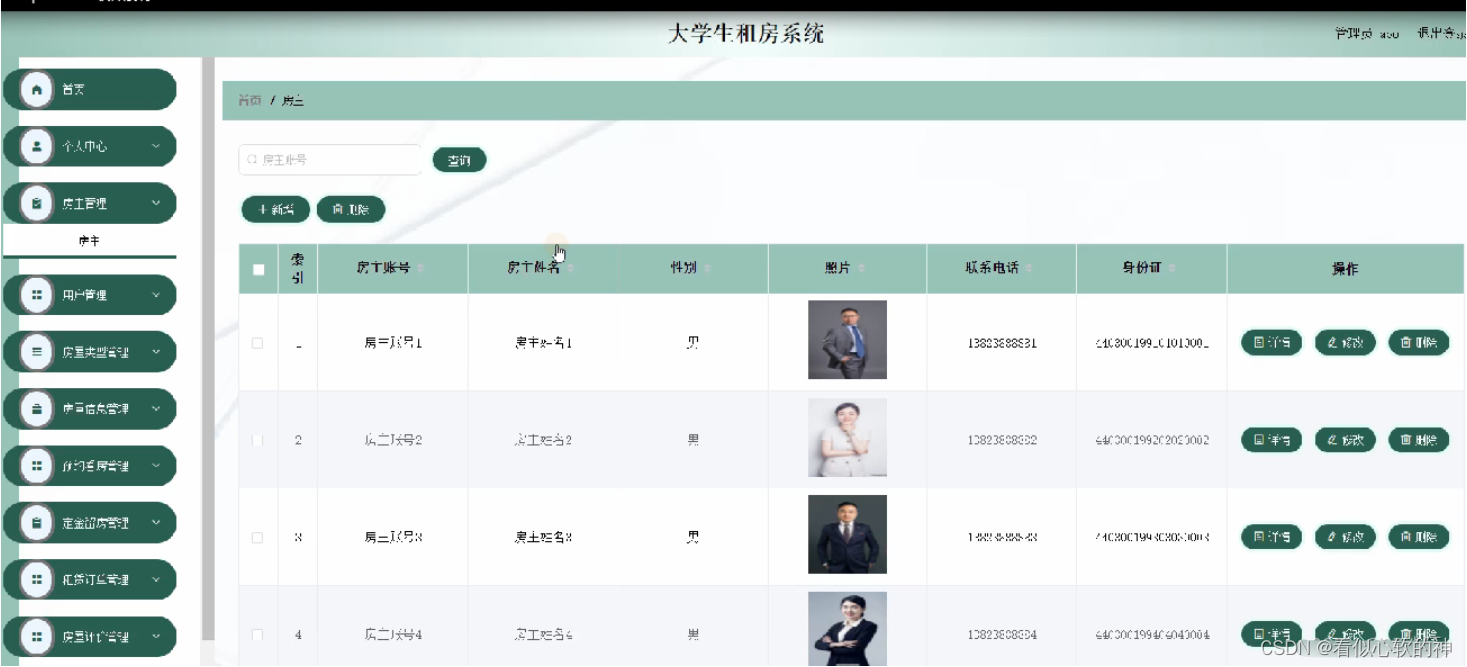The height and width of the screenshot is (667, 1467).
Task: Click the 用户管理 grid icon
Action: point(37,295)
